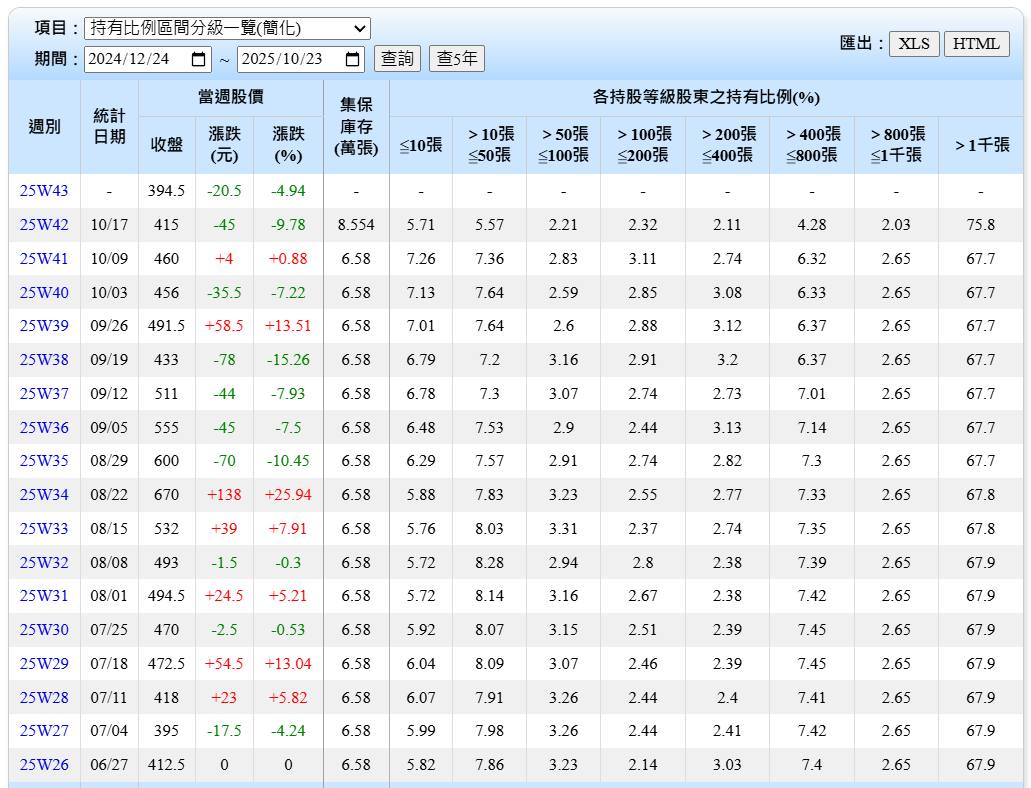Open week link 25W34

[x=44, y=495]
